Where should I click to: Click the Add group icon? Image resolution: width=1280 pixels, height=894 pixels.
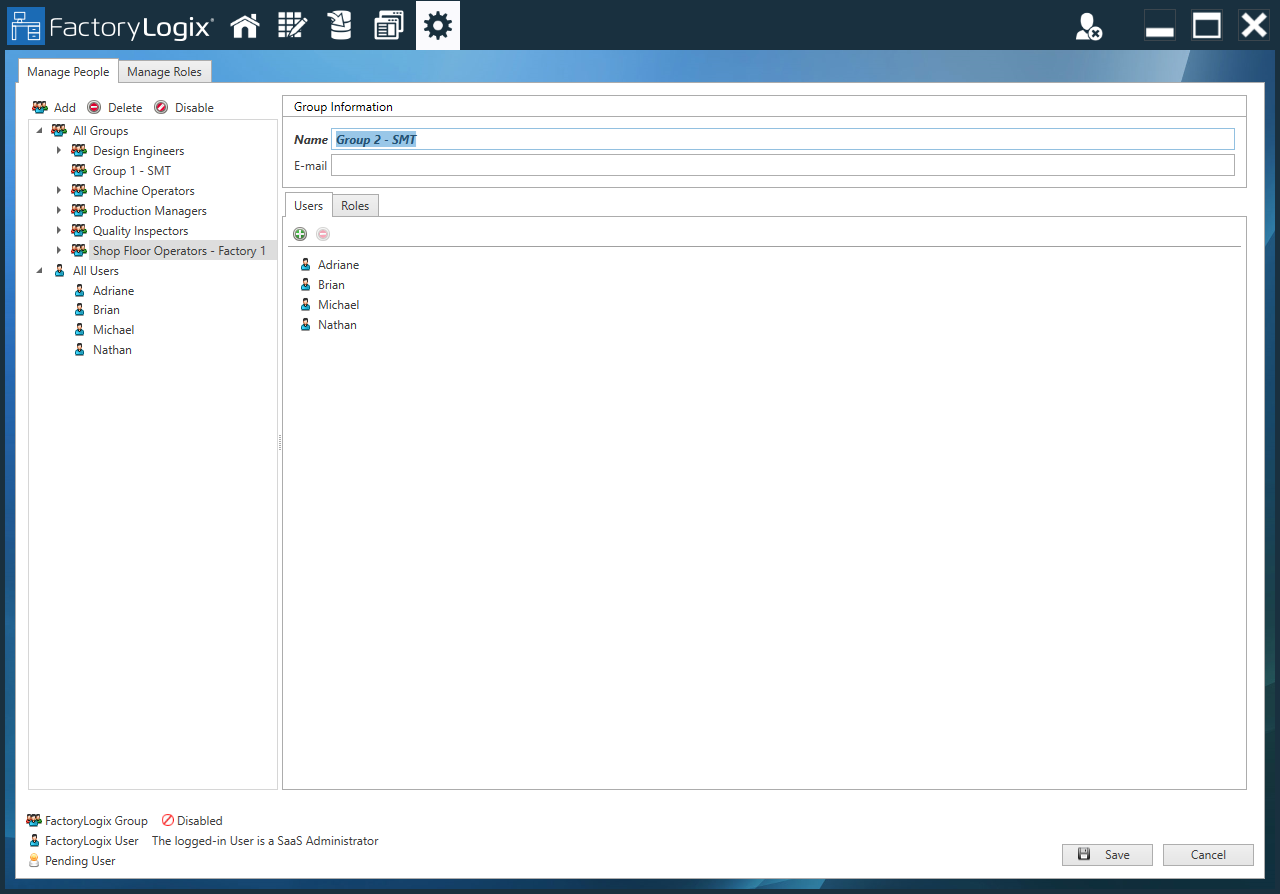40,107
